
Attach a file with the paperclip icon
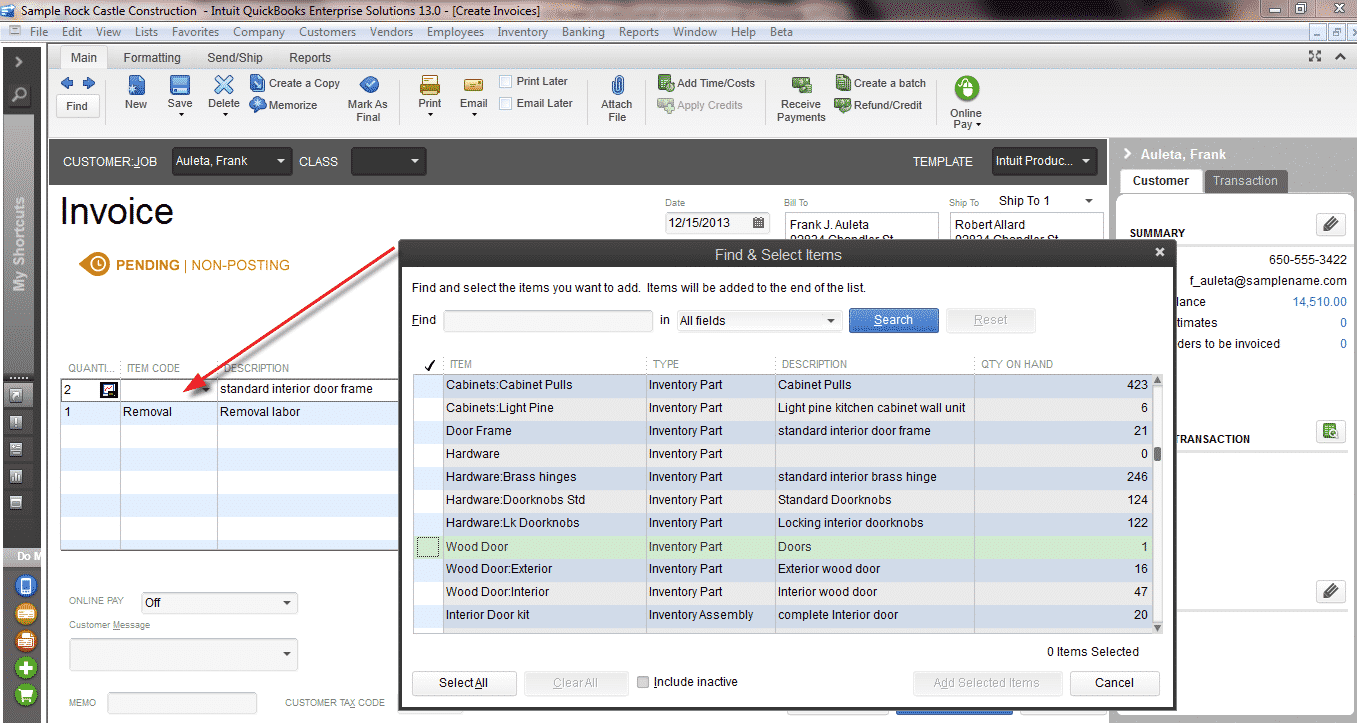[617, 85]
